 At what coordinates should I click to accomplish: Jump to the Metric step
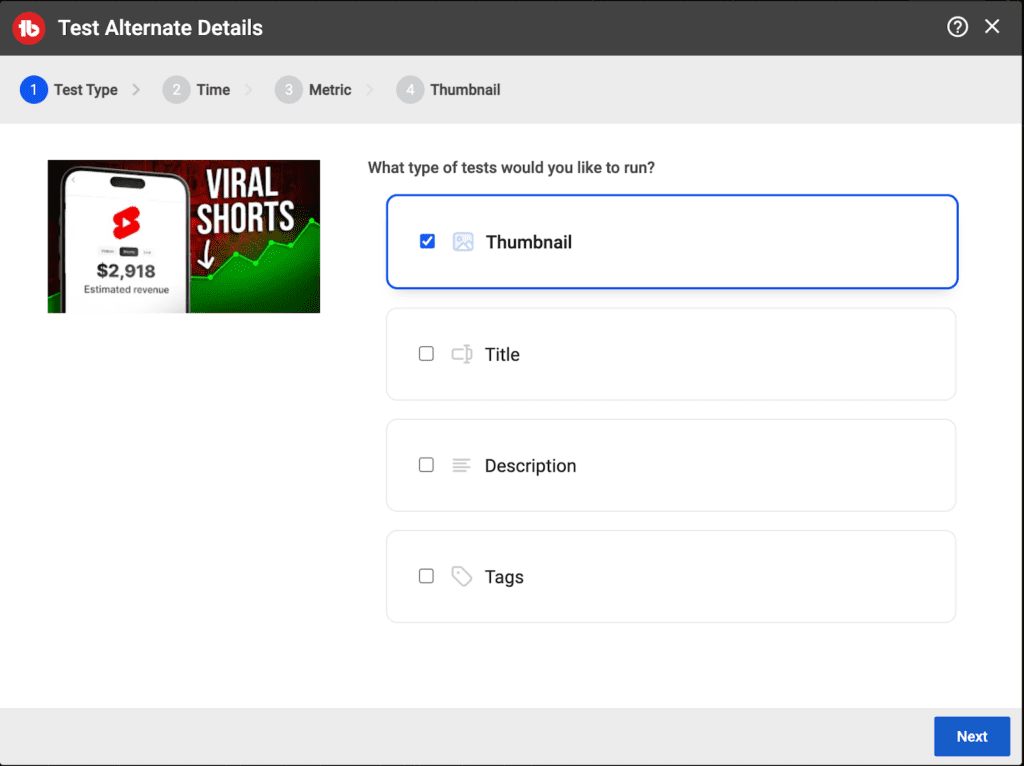[330, 90]
